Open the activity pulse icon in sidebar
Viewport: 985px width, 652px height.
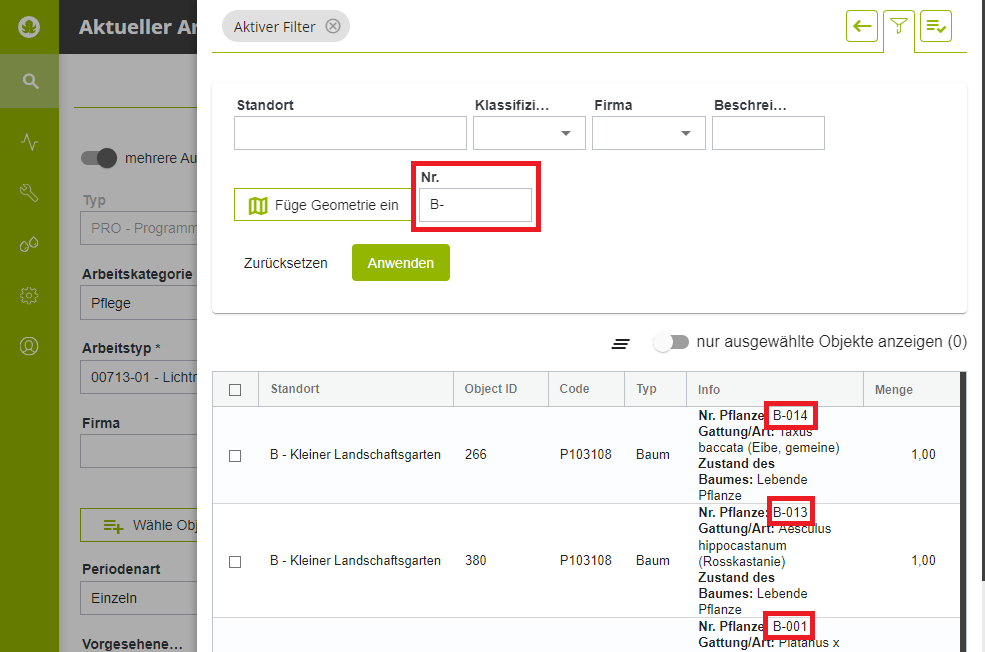29,141
